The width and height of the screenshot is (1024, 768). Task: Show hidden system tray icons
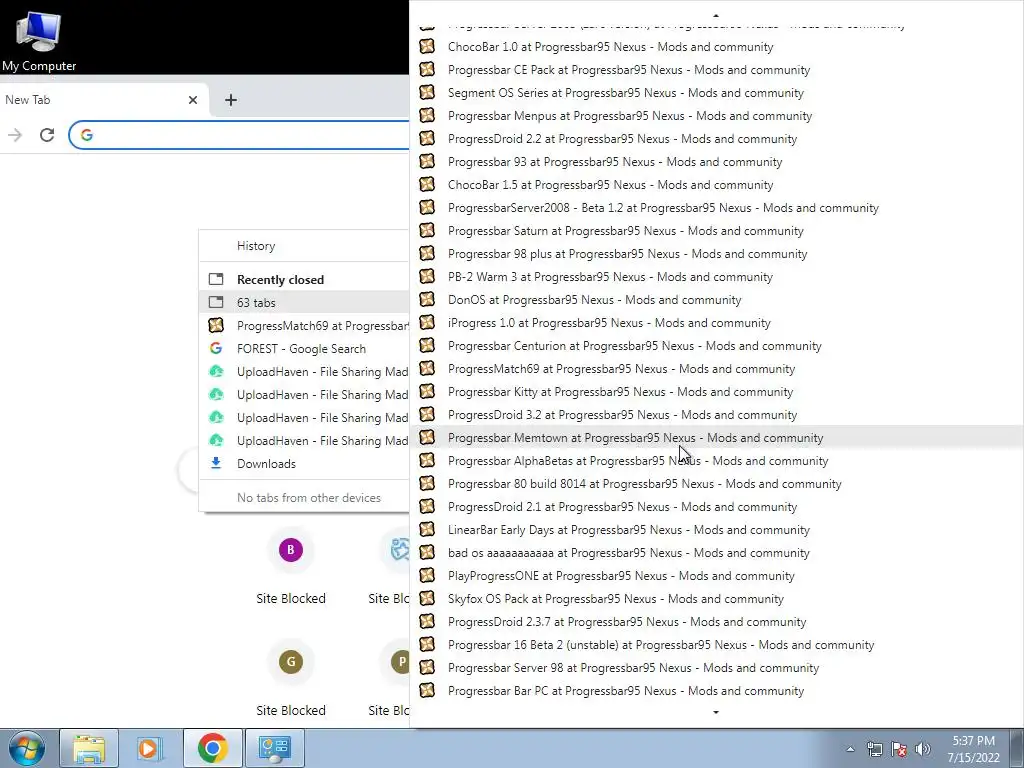pos(850,749)
